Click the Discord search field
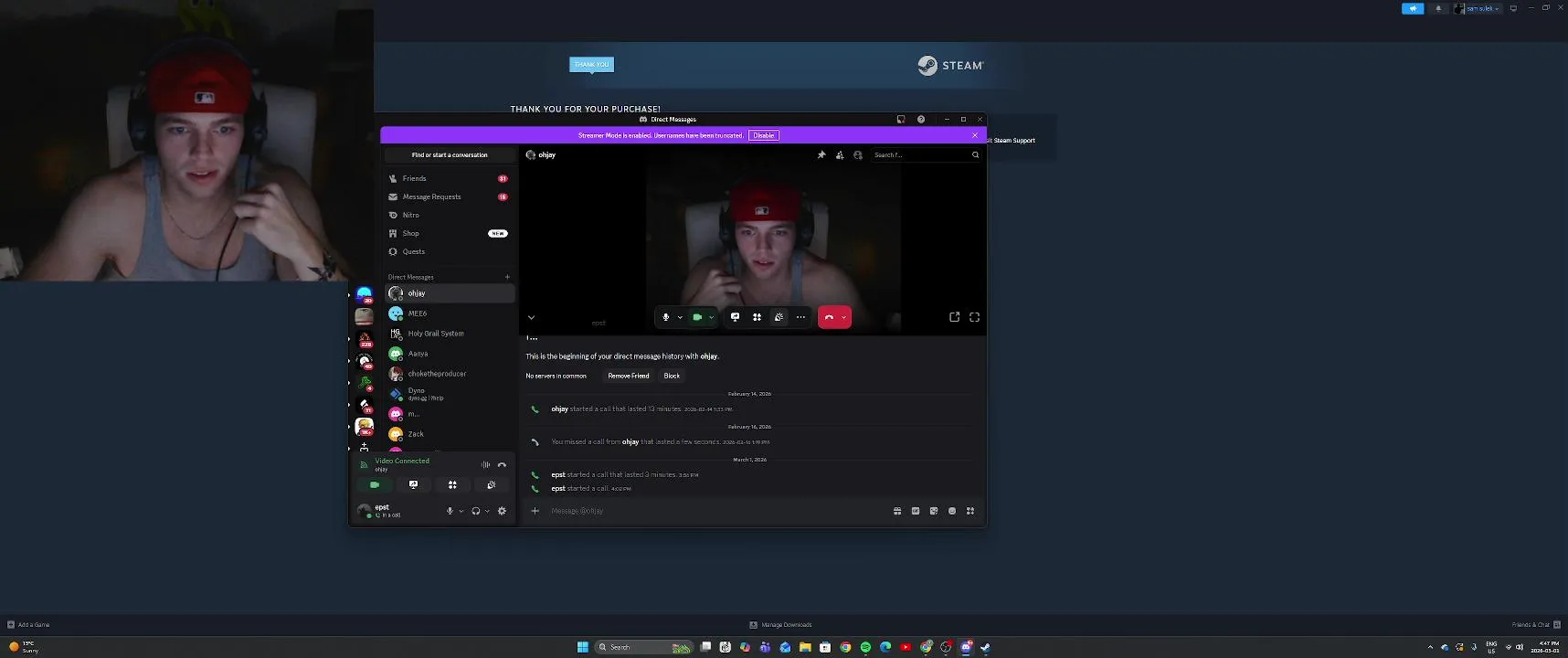The height and width of the screenshot is (658, 1568). click(925, 154)
